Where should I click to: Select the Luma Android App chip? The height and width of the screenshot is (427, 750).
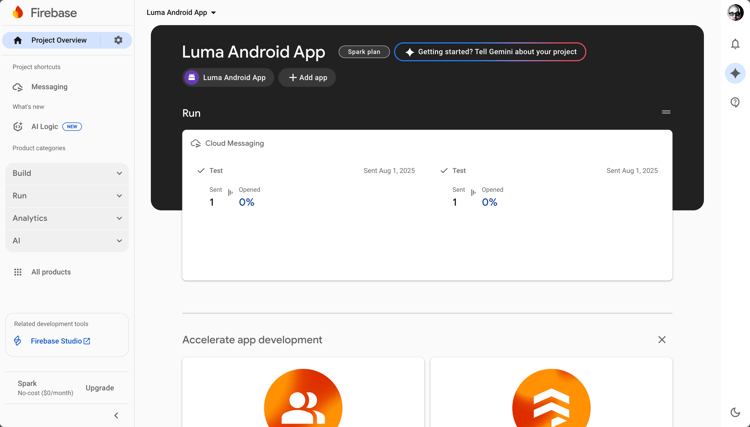coord(228,77)
